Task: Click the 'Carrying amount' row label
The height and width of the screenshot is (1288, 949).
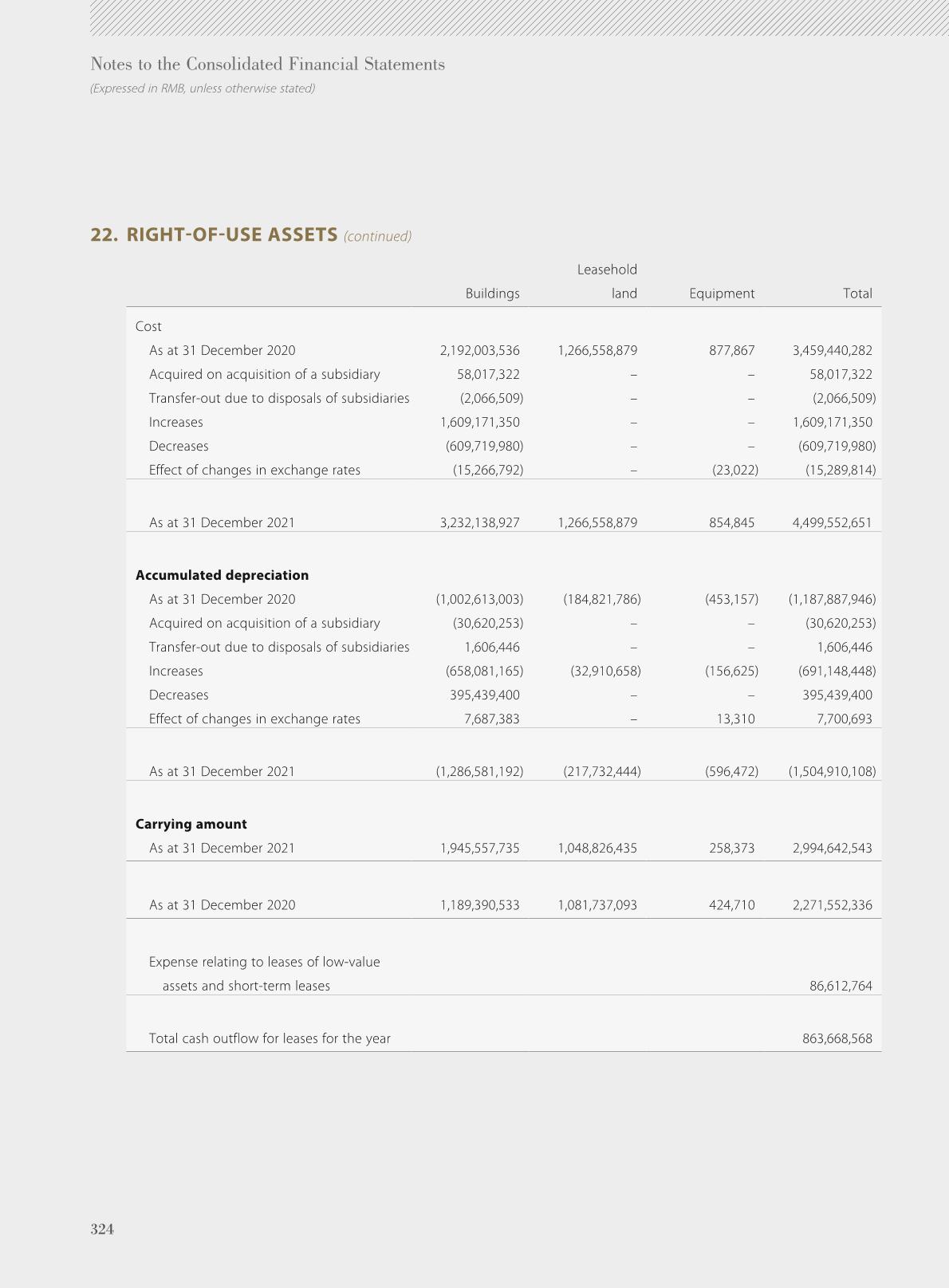Action: point(191,824)
